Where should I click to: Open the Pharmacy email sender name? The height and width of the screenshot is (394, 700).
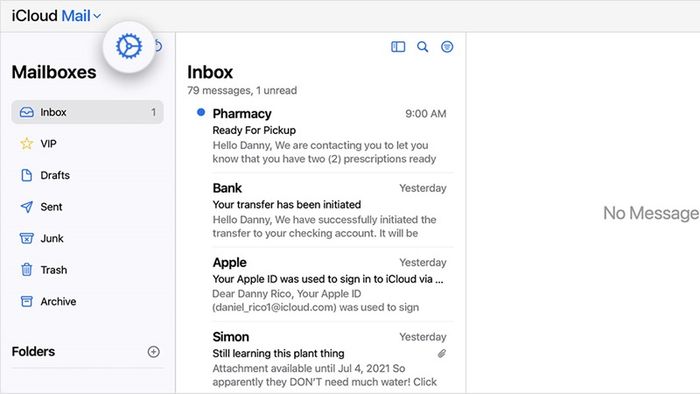242,114
